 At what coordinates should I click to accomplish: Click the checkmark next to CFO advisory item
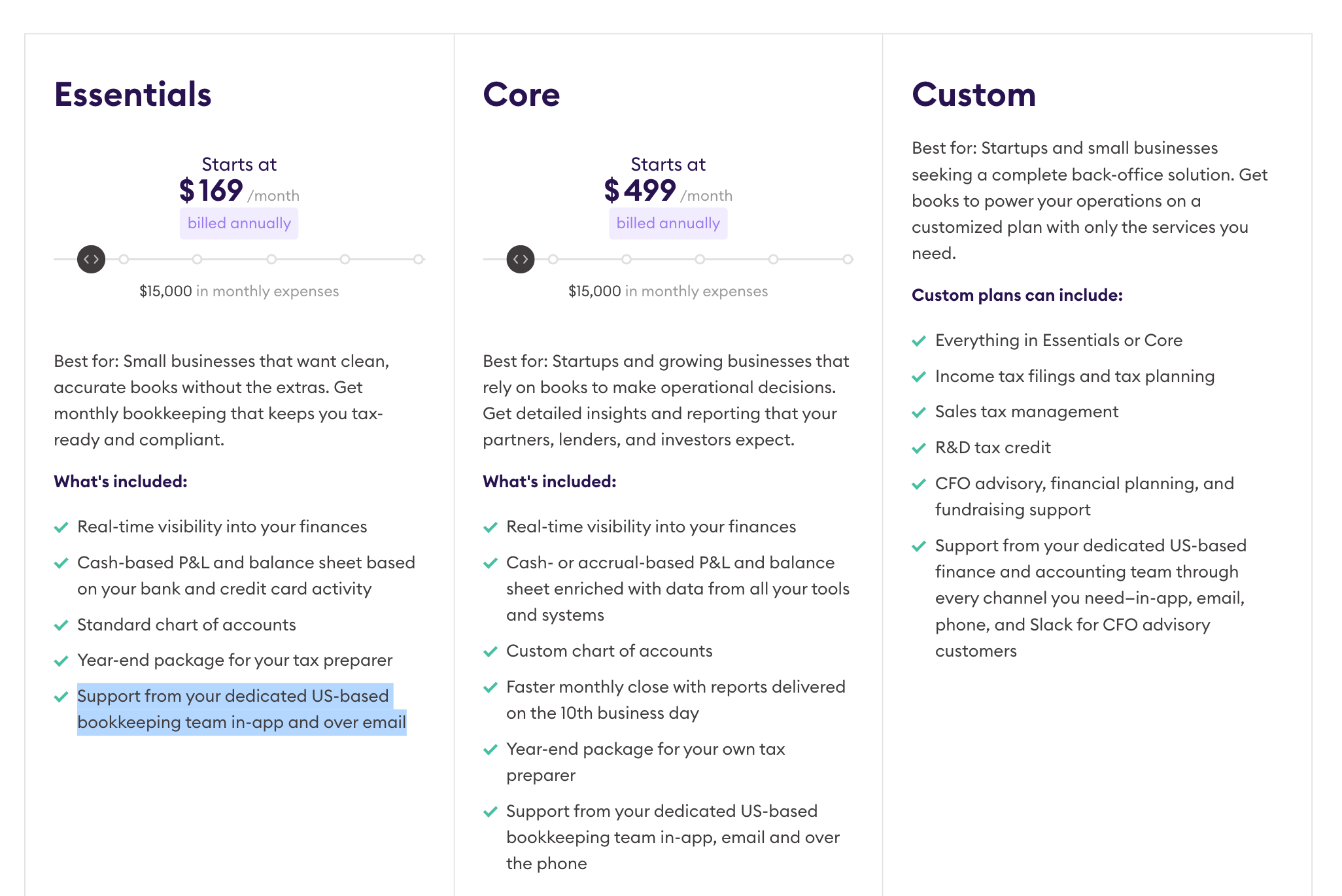tap(919, 484)
